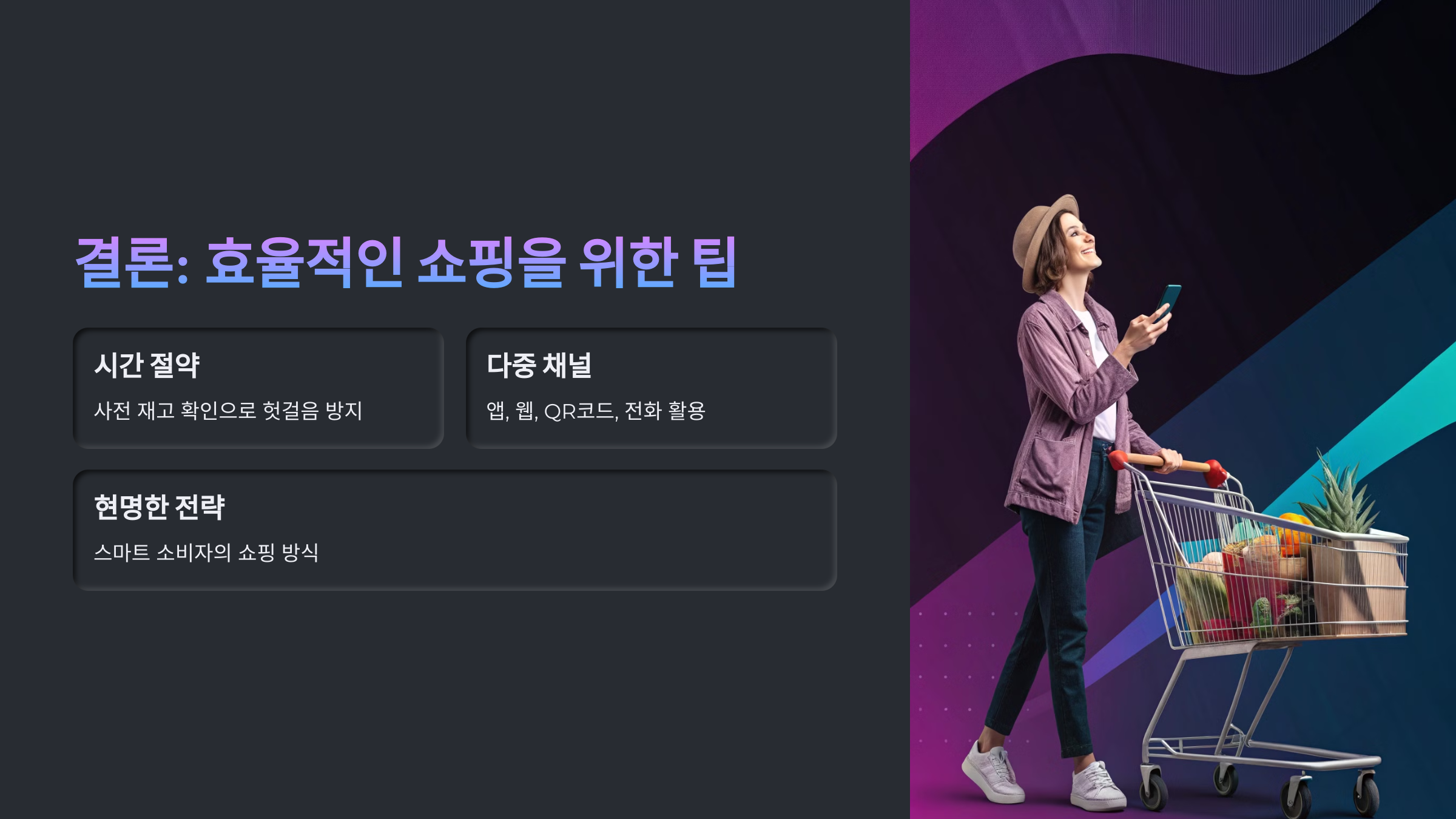Click the smartphone in the woman's hand
Viewport: 1456px width, 819px height.
click(1168, 302)
